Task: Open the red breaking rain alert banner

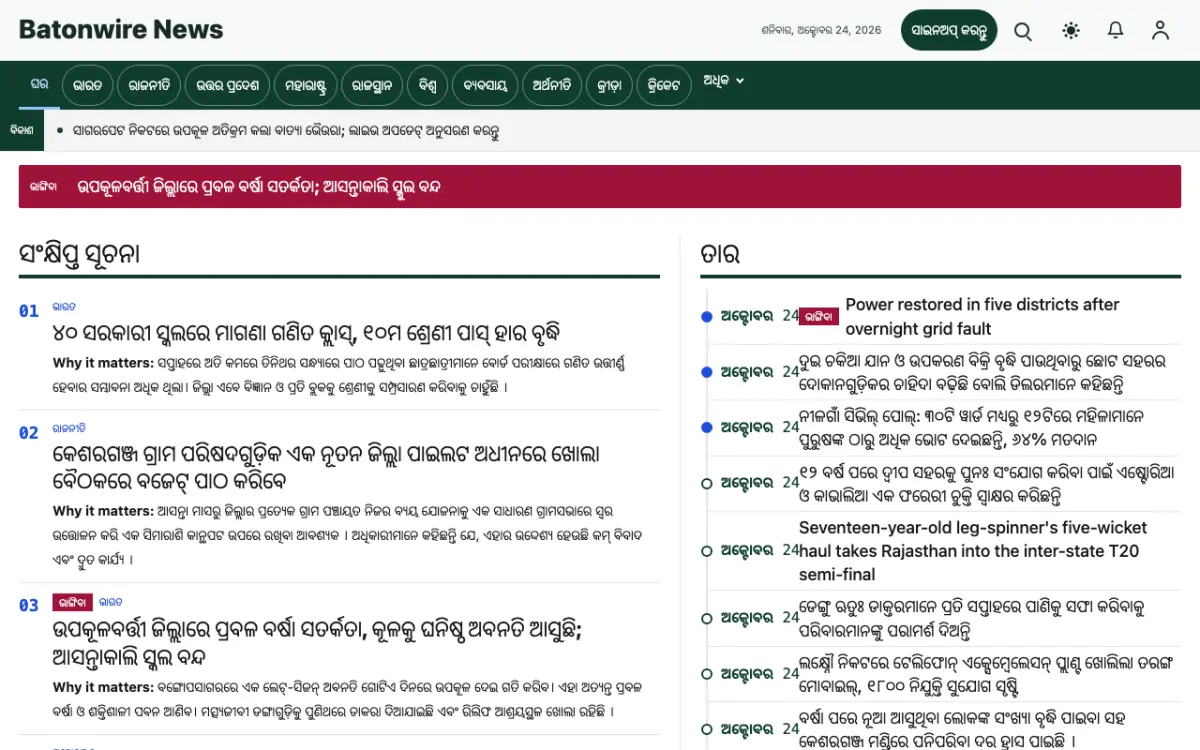Action: [x=600, y=187]
